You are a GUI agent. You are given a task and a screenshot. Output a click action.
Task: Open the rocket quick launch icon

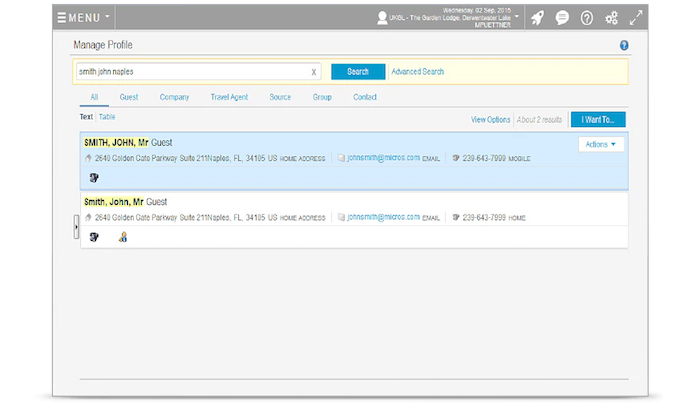click(537, 18)
